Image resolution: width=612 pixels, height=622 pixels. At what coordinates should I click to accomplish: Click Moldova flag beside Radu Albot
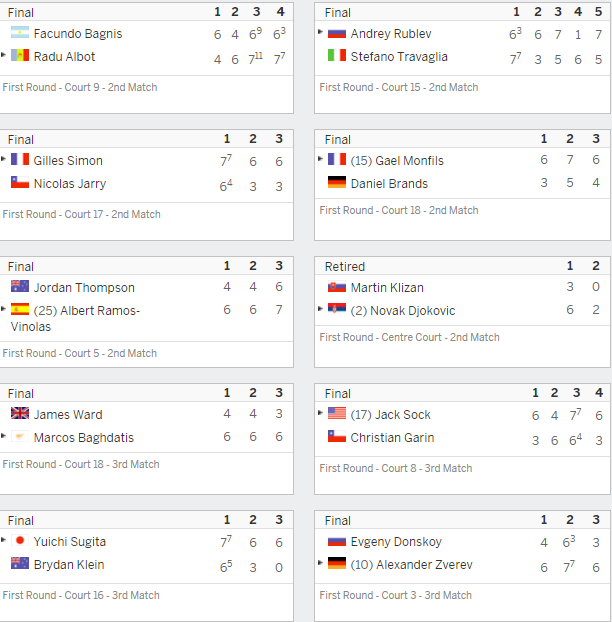click(20, 55)
